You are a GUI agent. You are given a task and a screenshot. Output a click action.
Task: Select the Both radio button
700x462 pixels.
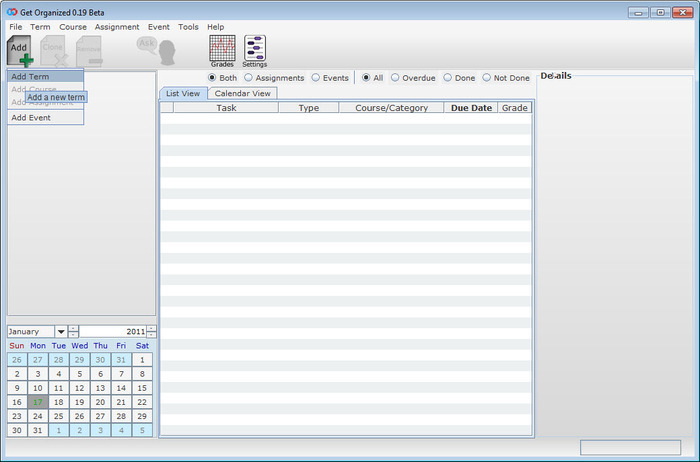coord(212,78)
